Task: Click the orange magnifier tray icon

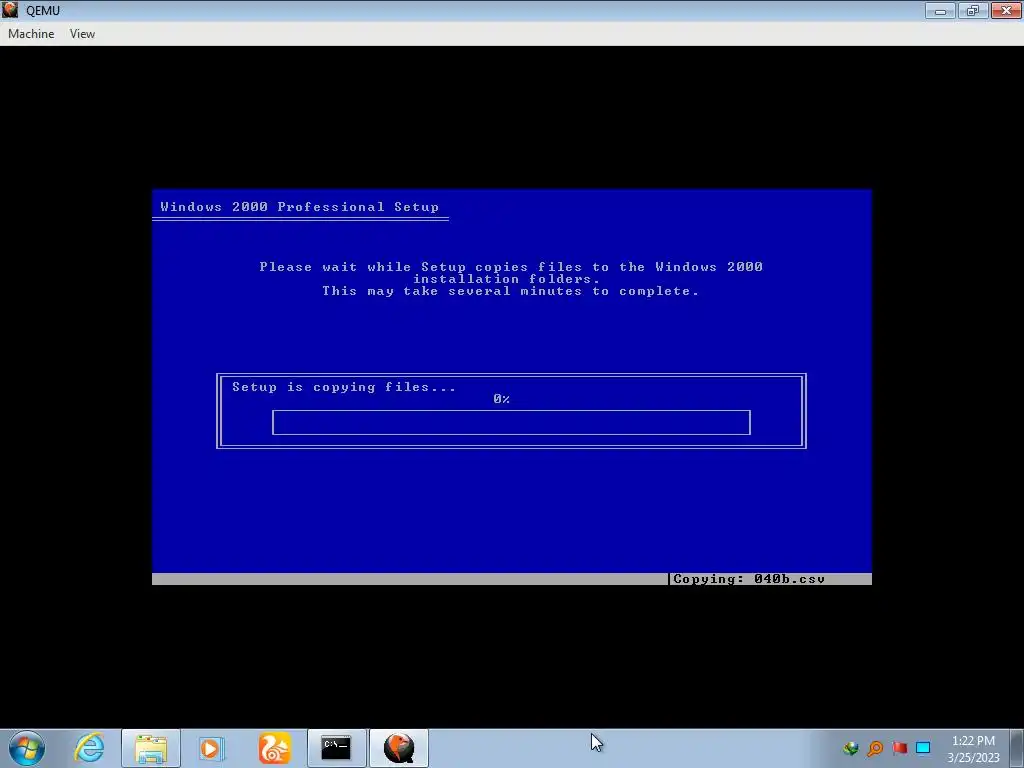Action: tap(875, 748)
